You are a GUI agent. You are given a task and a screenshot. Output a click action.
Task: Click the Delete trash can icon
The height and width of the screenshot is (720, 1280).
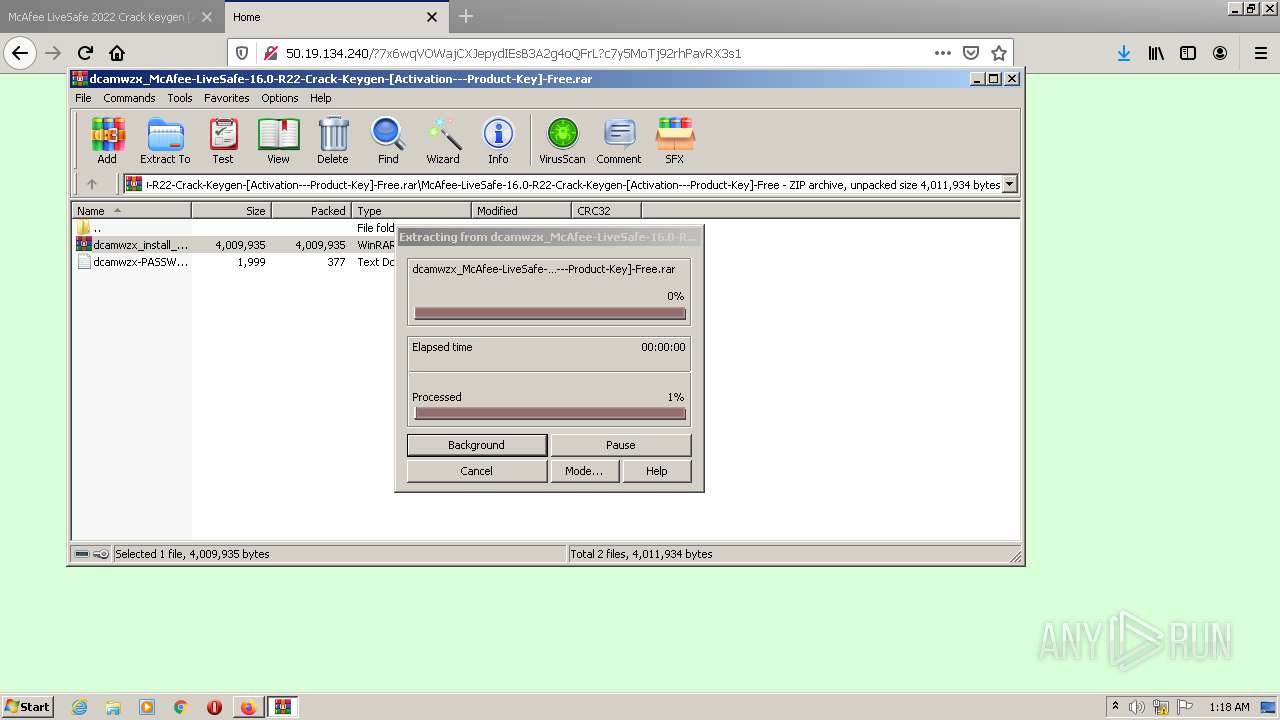333,140
